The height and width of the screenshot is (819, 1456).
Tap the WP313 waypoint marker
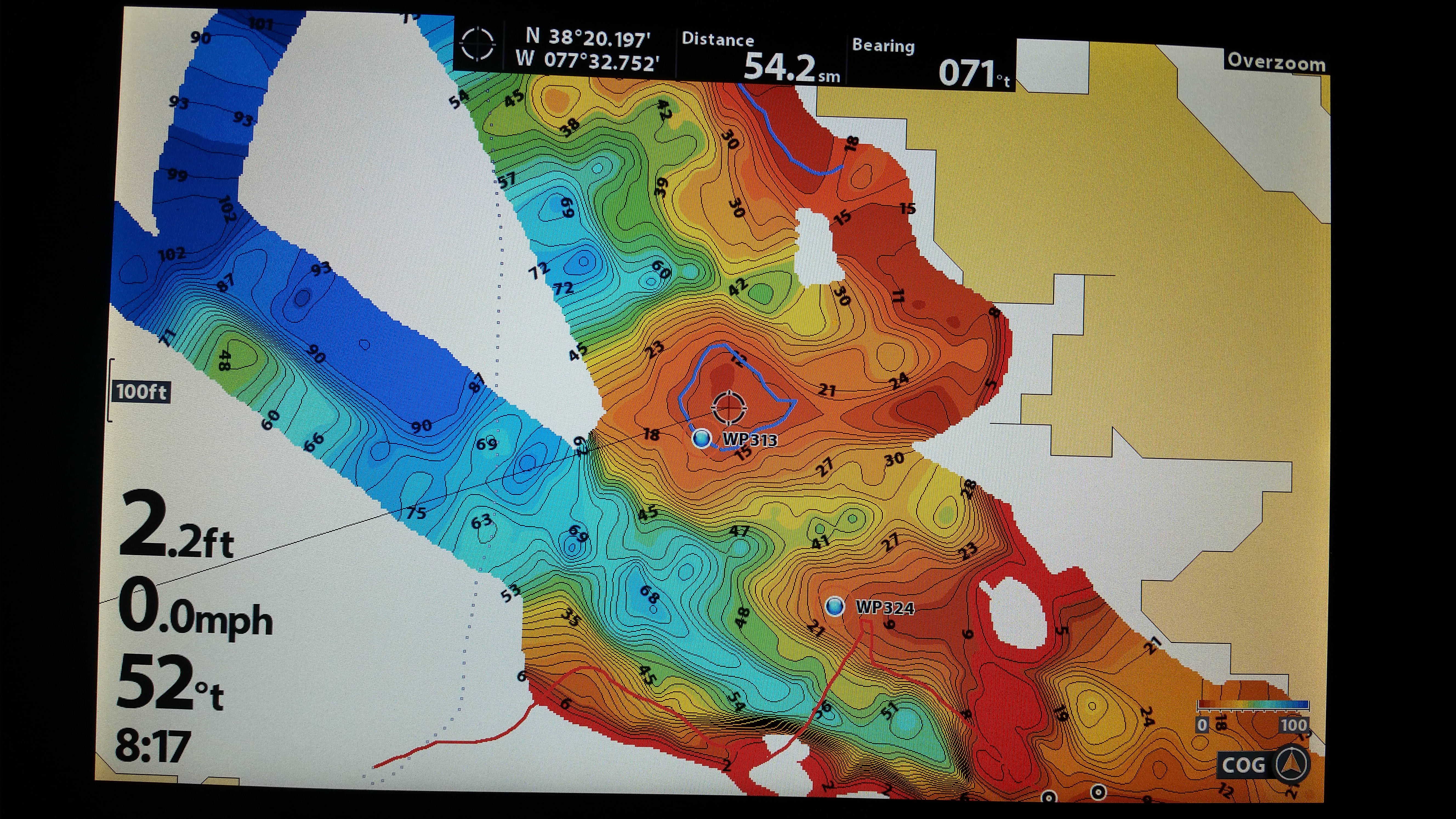[701, 438]
